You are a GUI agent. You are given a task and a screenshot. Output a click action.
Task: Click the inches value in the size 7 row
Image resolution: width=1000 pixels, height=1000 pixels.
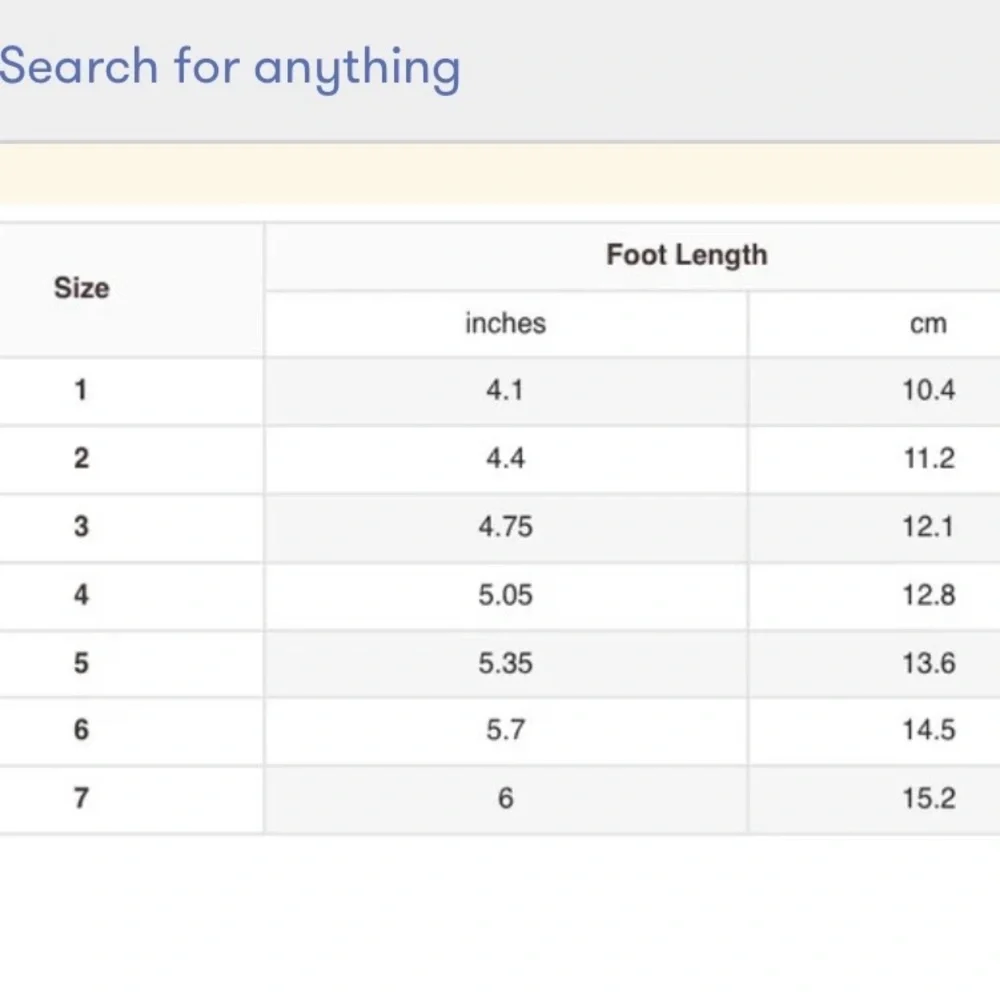tap(505, 798)
